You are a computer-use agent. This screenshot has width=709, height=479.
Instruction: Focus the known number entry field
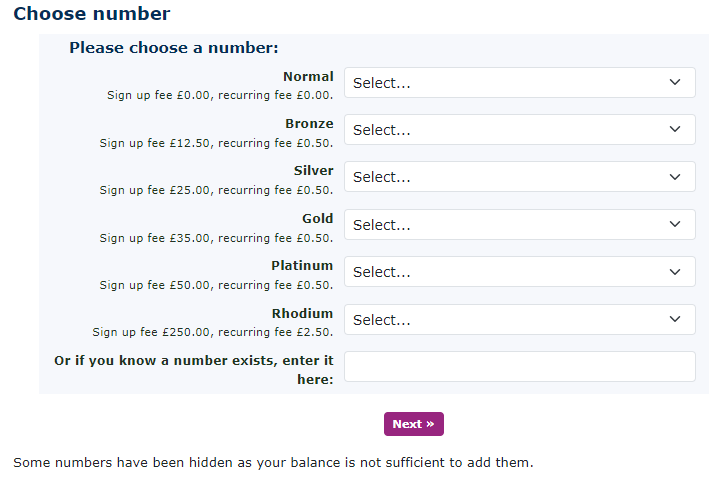pyautogui.click(x=519, y=367)
